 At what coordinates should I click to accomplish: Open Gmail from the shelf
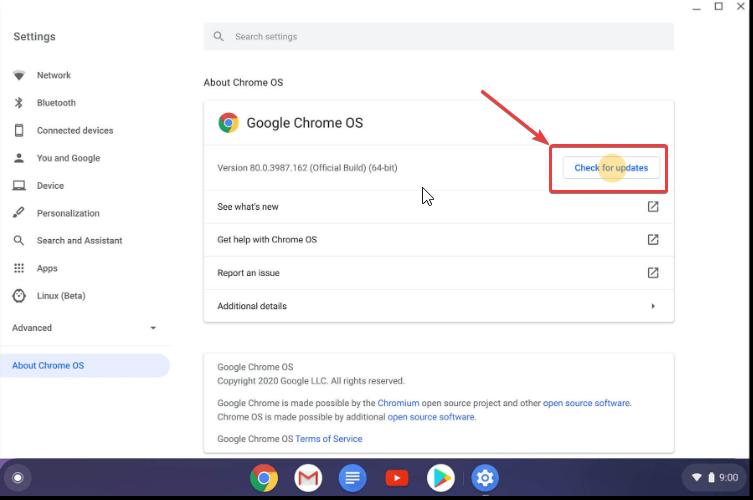tap(308, 478)
